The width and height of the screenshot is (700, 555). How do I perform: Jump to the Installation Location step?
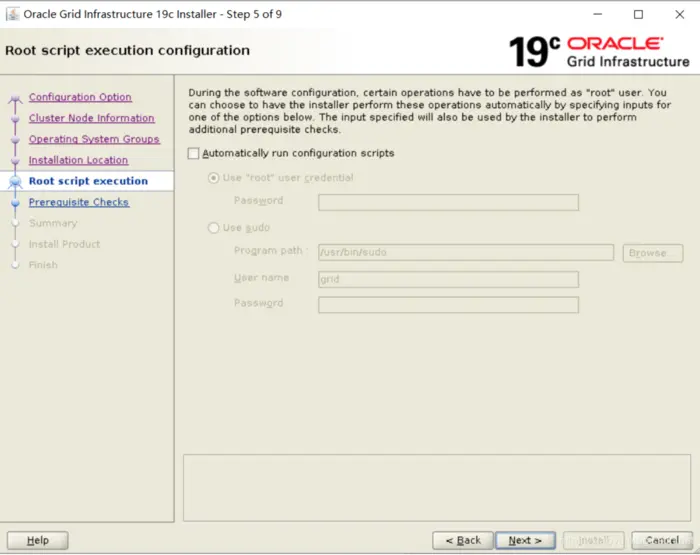coord(79,160)
